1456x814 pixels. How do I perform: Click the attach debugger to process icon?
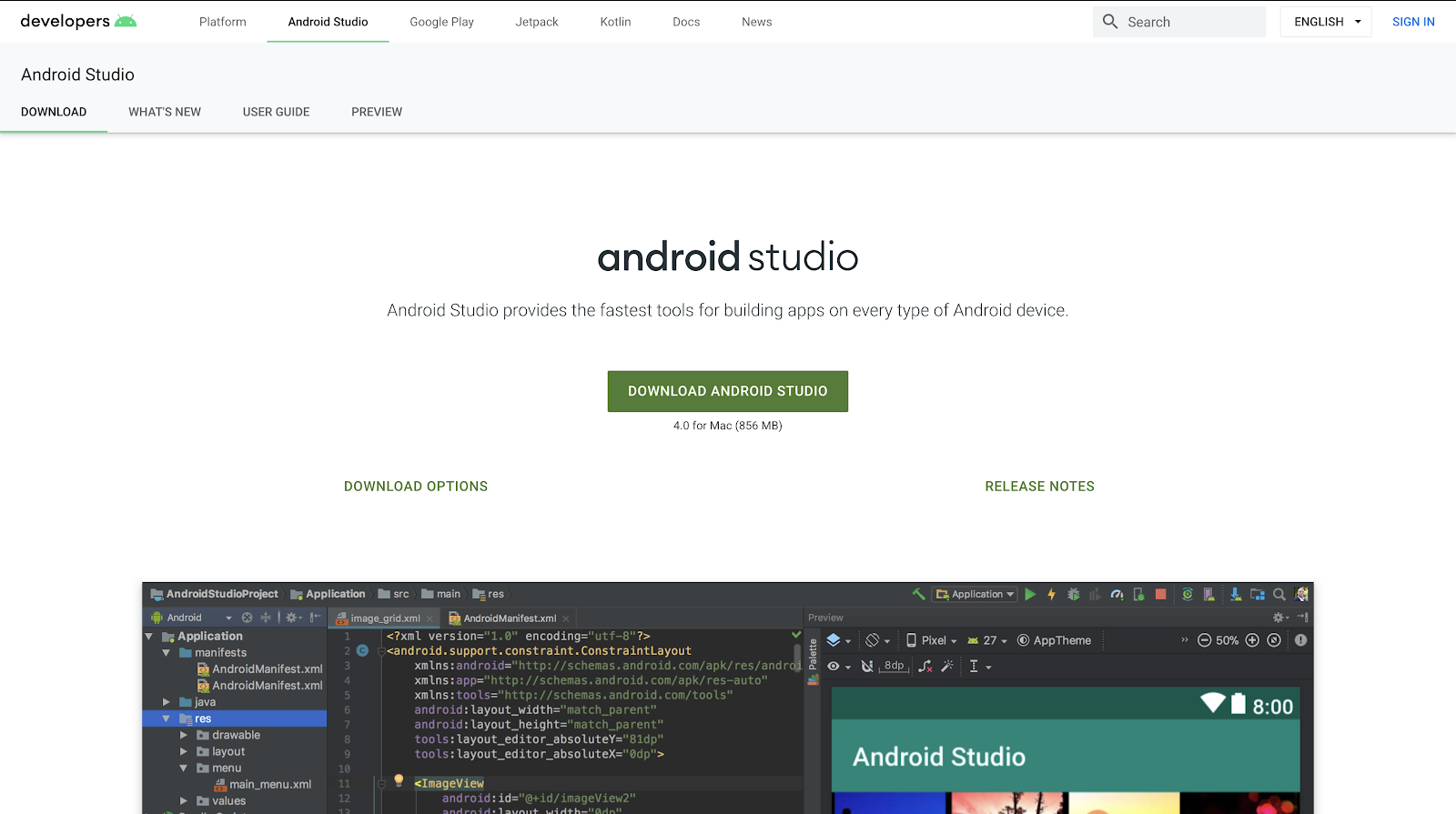coord(1138,594)
